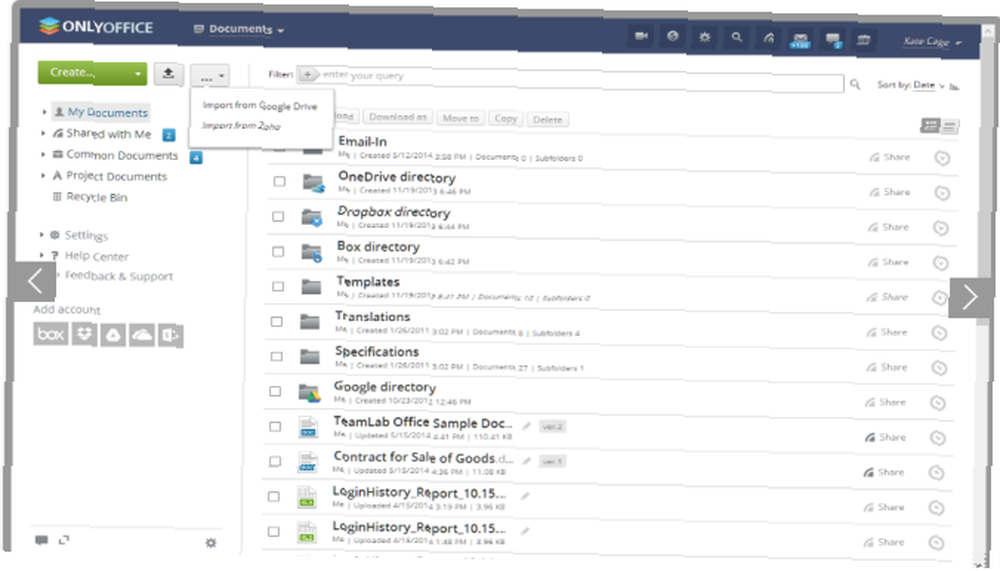Connect a Google Drive account icon
Screen dimensions: 1000x571
[x=113, y=336]
